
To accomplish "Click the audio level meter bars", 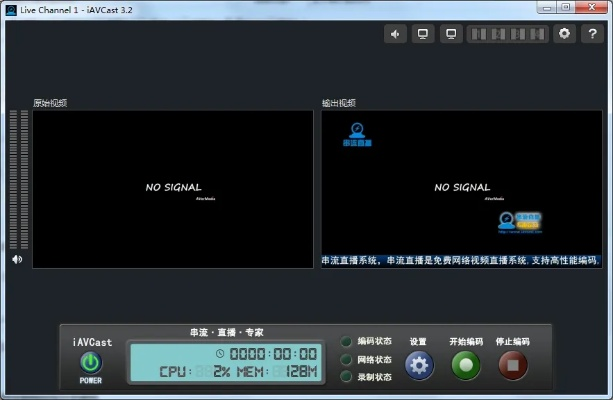I will (18, 179).
